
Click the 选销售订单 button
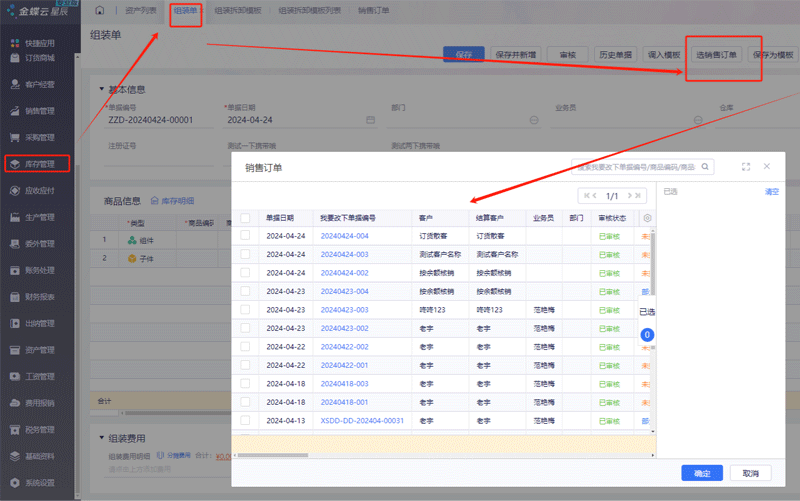[716, 55]
